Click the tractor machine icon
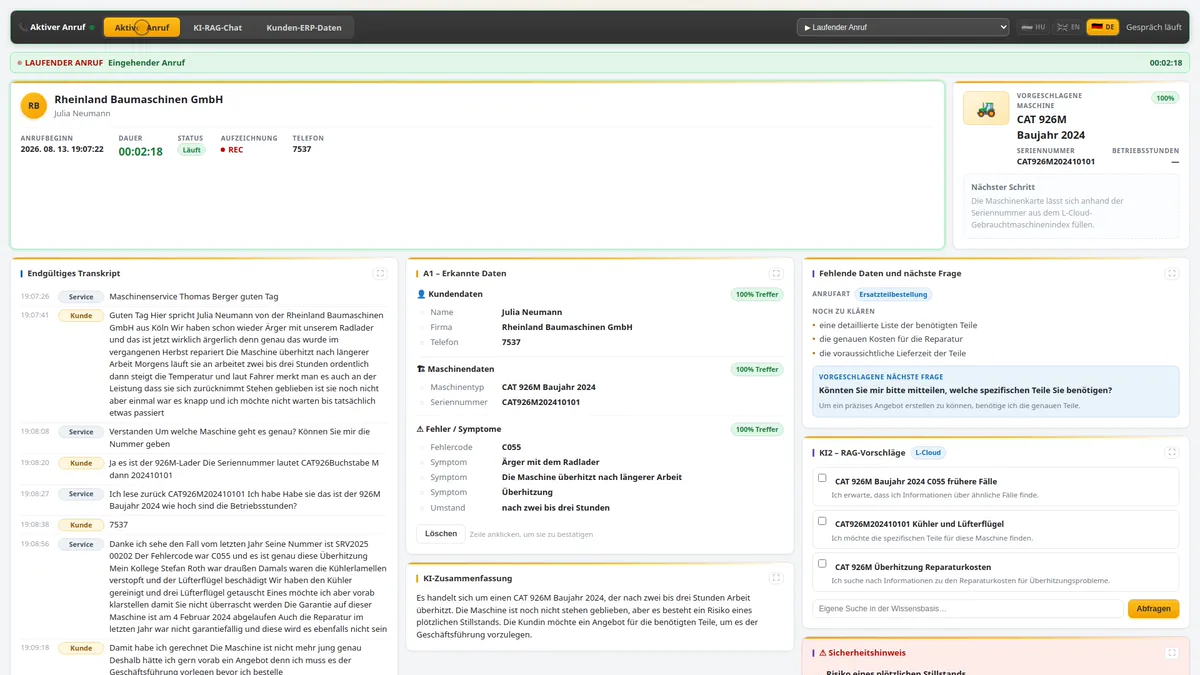Viewport: 1200px width, 675px height. point(986,109)
